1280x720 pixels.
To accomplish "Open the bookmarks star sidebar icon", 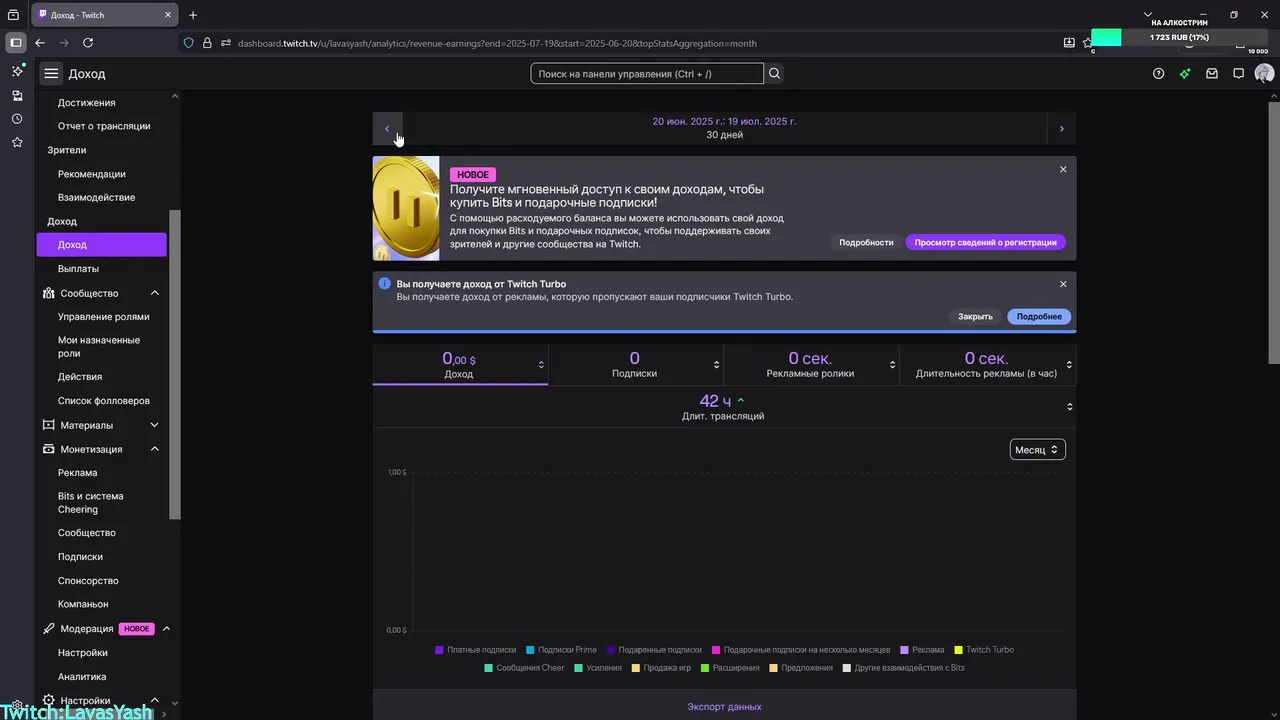I will click(17, 143).
